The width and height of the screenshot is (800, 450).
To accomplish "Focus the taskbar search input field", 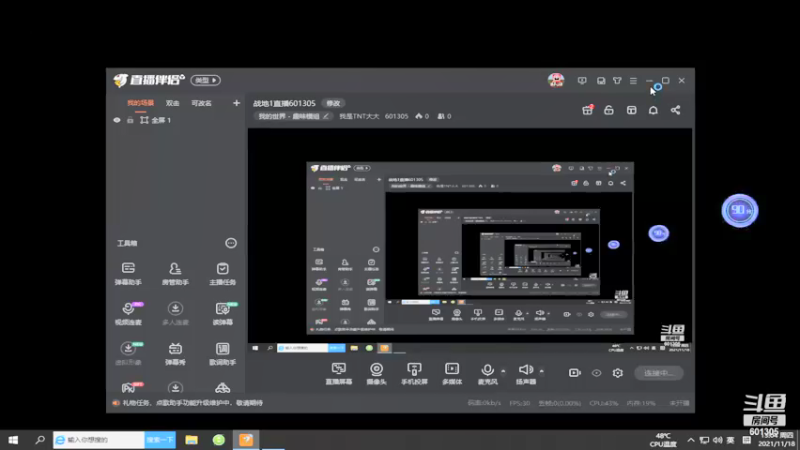I will pos(99,440).
